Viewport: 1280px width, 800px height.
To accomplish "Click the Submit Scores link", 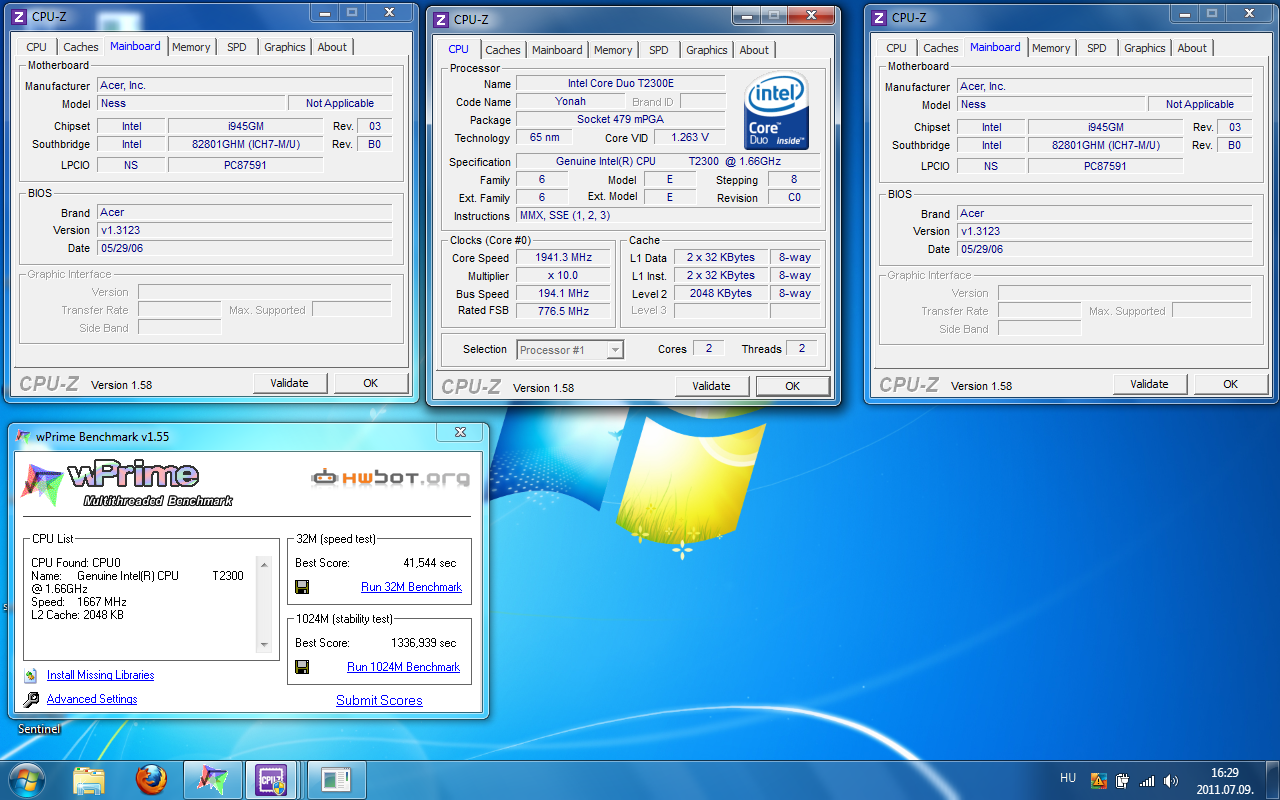I will click(379, 700).
